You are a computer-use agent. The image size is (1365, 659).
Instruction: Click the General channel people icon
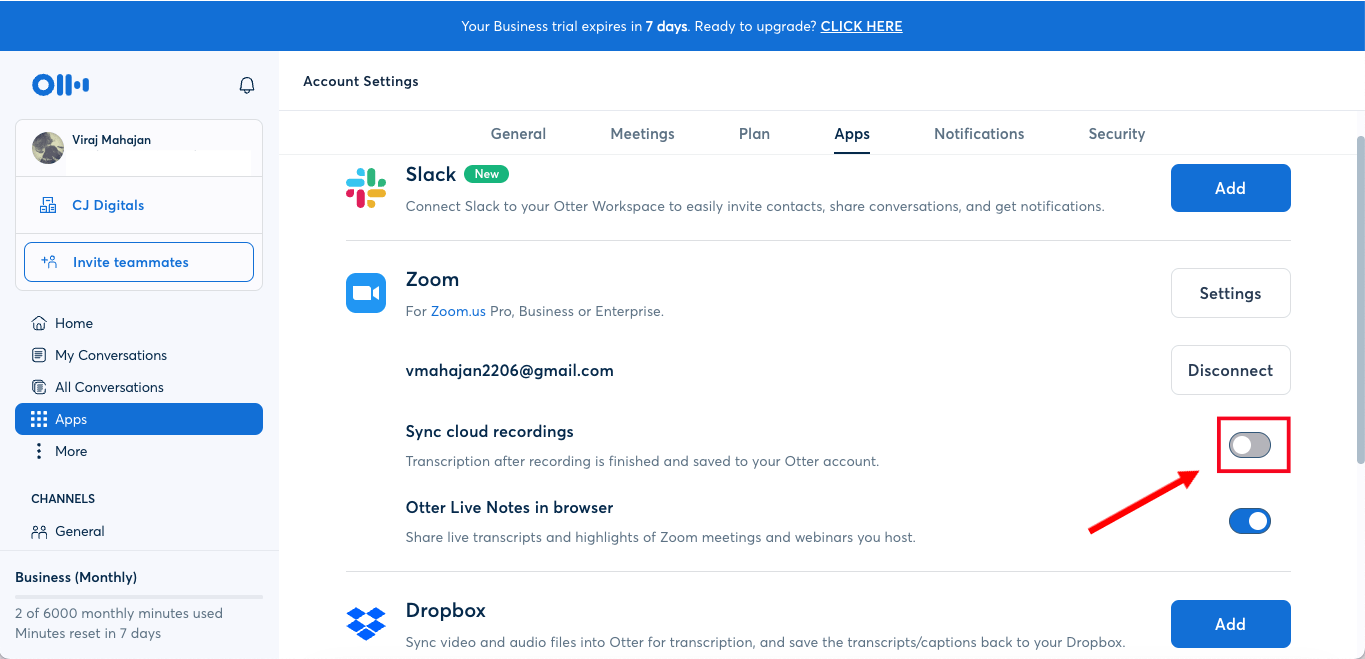click(39, 531)
